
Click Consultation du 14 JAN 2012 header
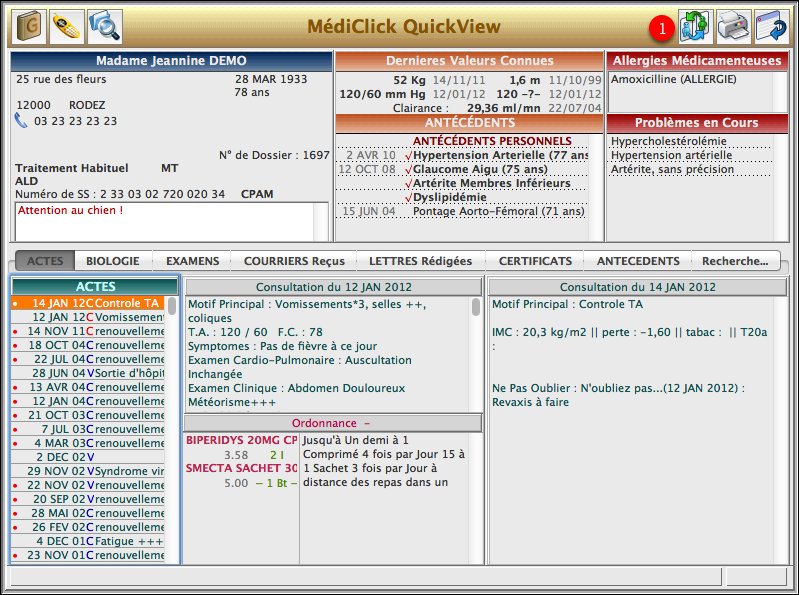[x=637, y=287]
